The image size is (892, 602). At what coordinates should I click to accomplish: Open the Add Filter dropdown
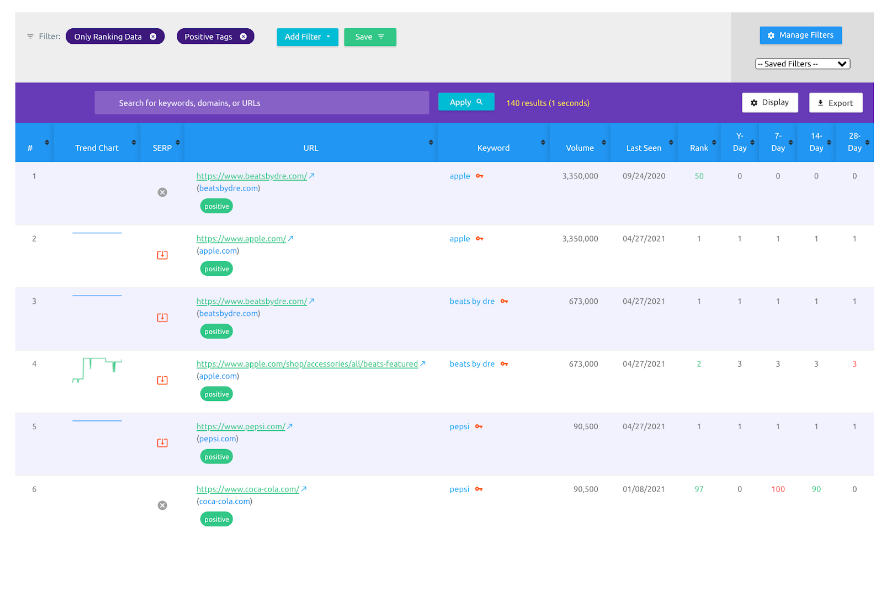click(307, 37)
